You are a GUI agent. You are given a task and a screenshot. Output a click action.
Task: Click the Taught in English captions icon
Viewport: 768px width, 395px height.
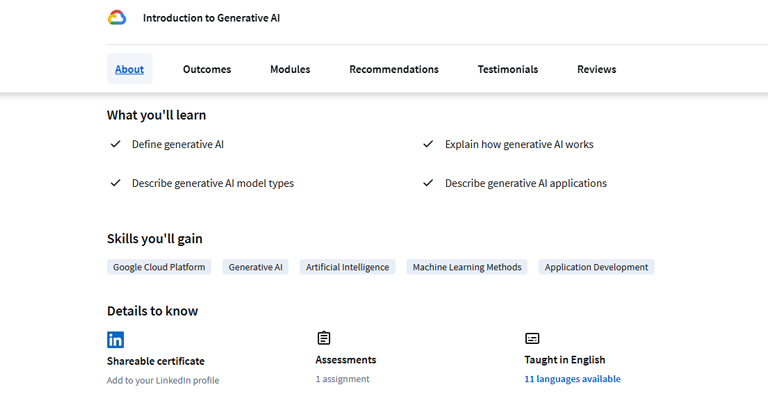532,338
